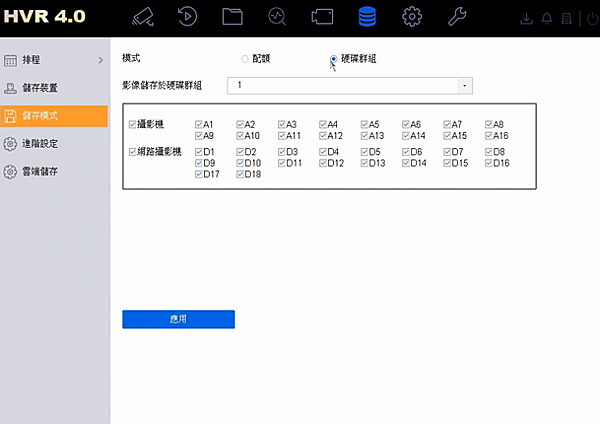Toggle the 攝影機 select-all checkbox
Viewport: 600px width, 424px height.
(132, 124)
